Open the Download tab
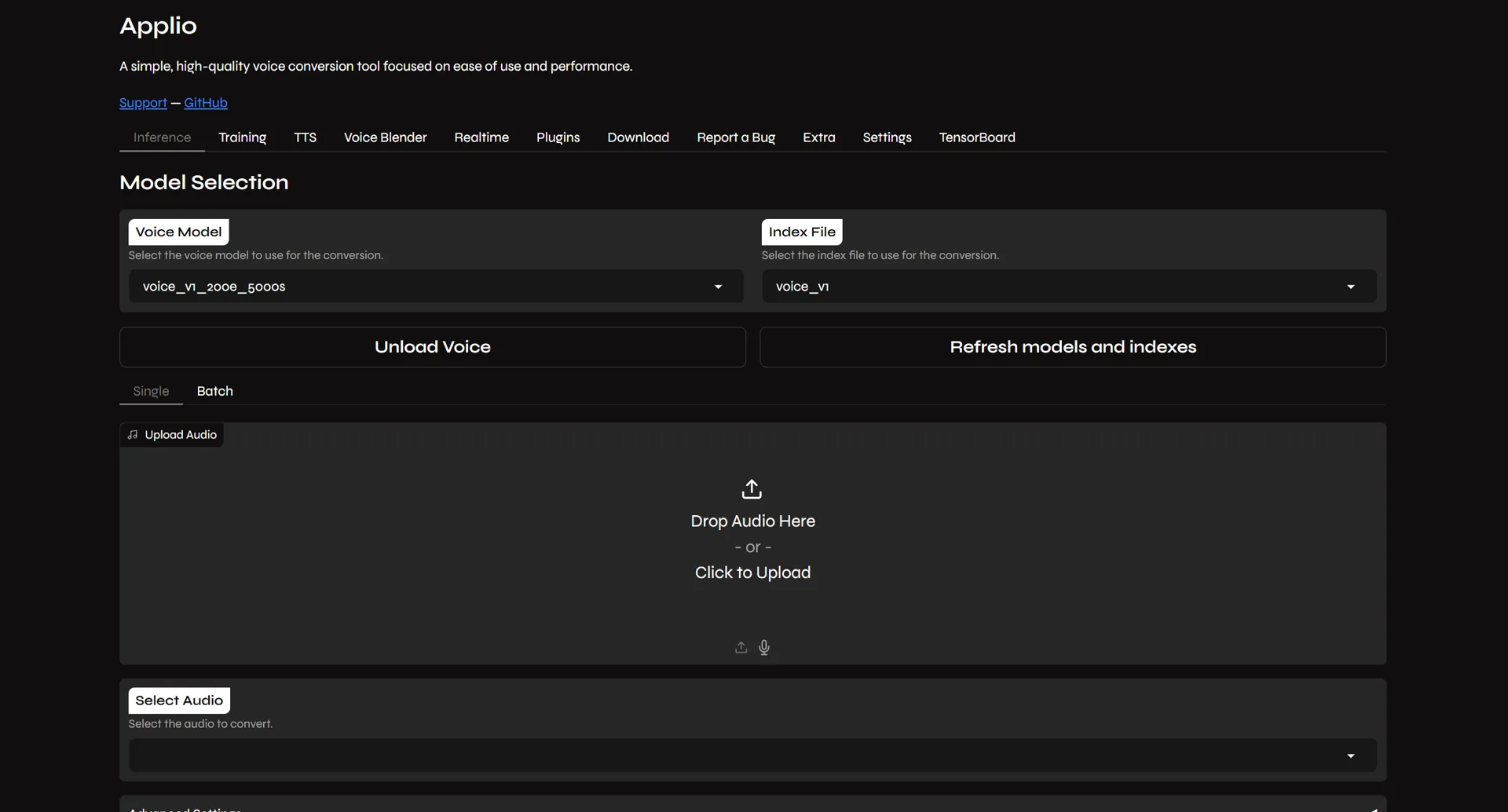The image size is (1508, 812). pos(638,137)
